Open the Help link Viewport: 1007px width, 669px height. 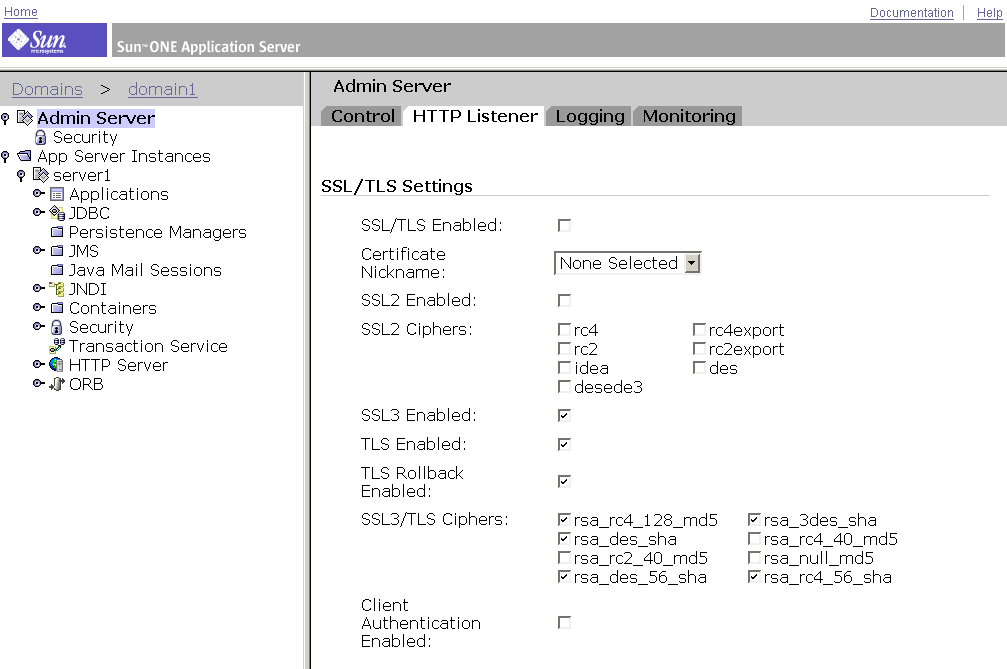point(989,13)
